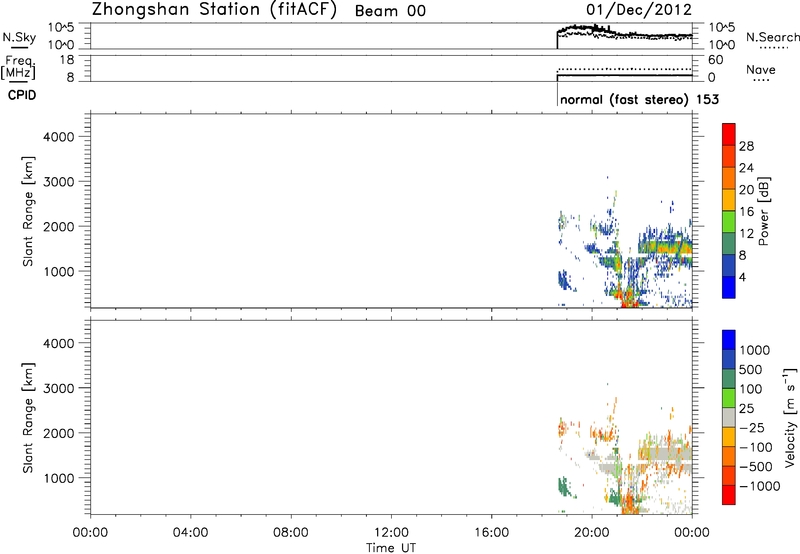The height and width of the screenshot is (554, 800).
Task: Pick Power colorbar segment between 8 and 12
Action: pyautogui.click(x=729, y=243)
